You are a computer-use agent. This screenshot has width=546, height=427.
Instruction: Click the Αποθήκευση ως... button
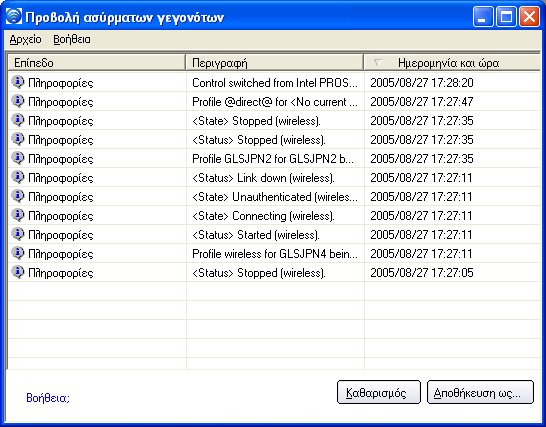coord(480,392)
